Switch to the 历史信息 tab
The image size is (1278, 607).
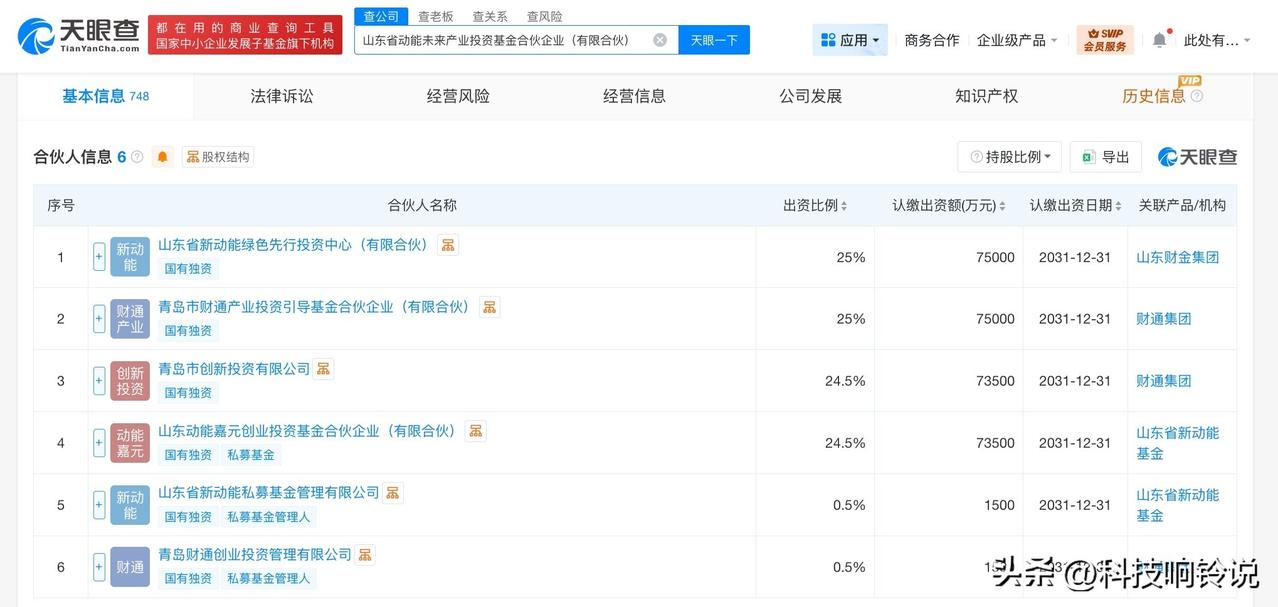click(1153, 96)
